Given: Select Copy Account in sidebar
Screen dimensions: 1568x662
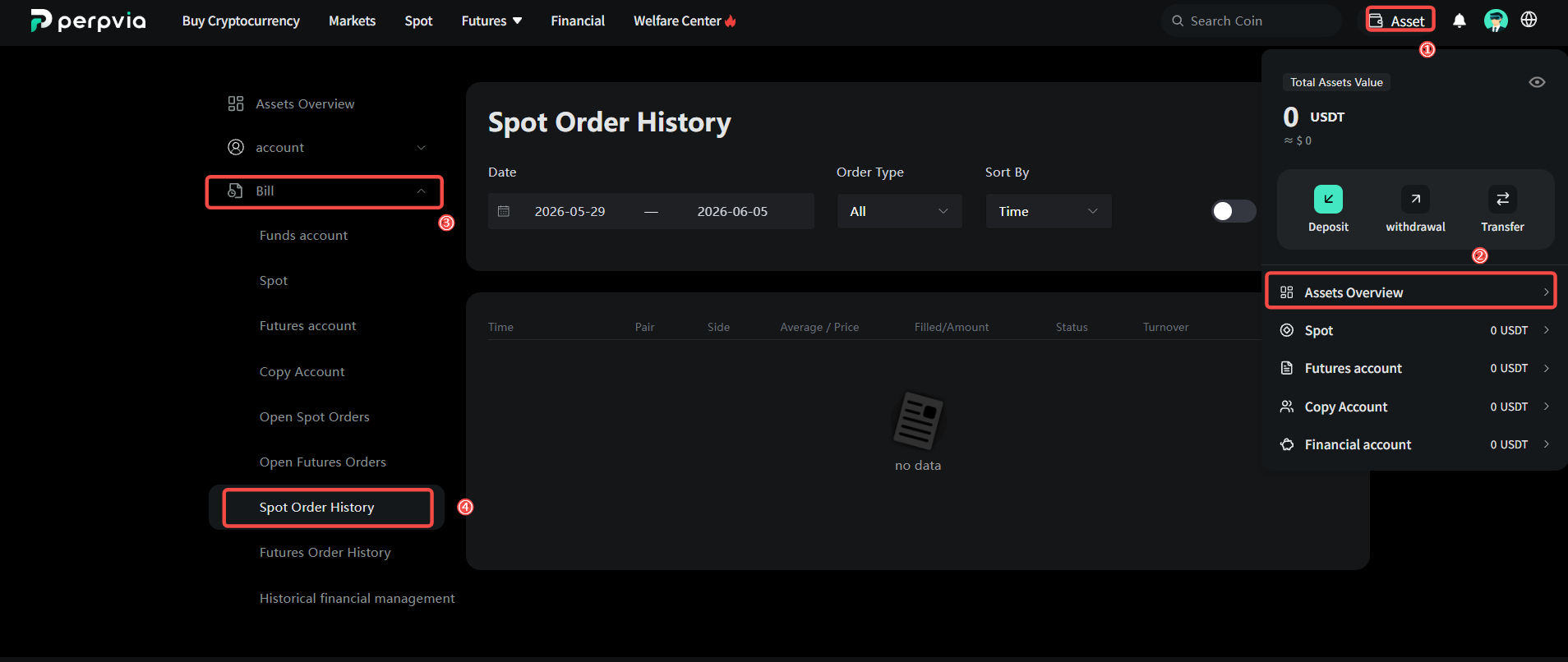Looking at the screenshot, I should (x=302, y=371).
